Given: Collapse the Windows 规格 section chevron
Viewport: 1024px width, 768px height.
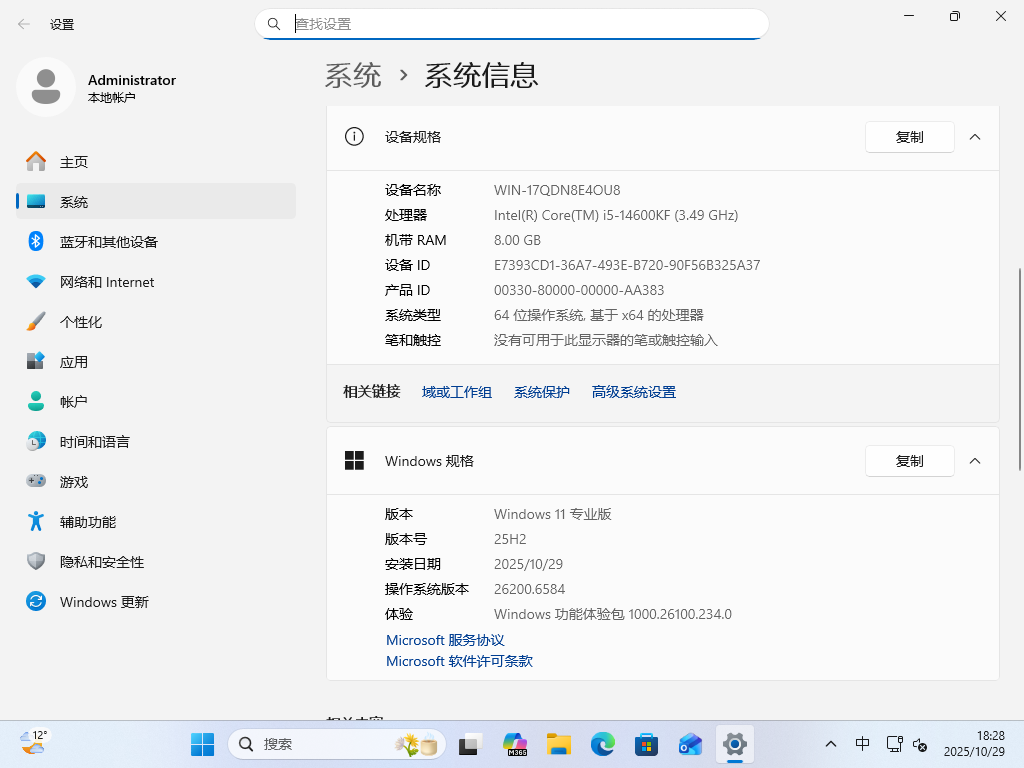Looking at the screenshot, I should [x=974, y=461].
